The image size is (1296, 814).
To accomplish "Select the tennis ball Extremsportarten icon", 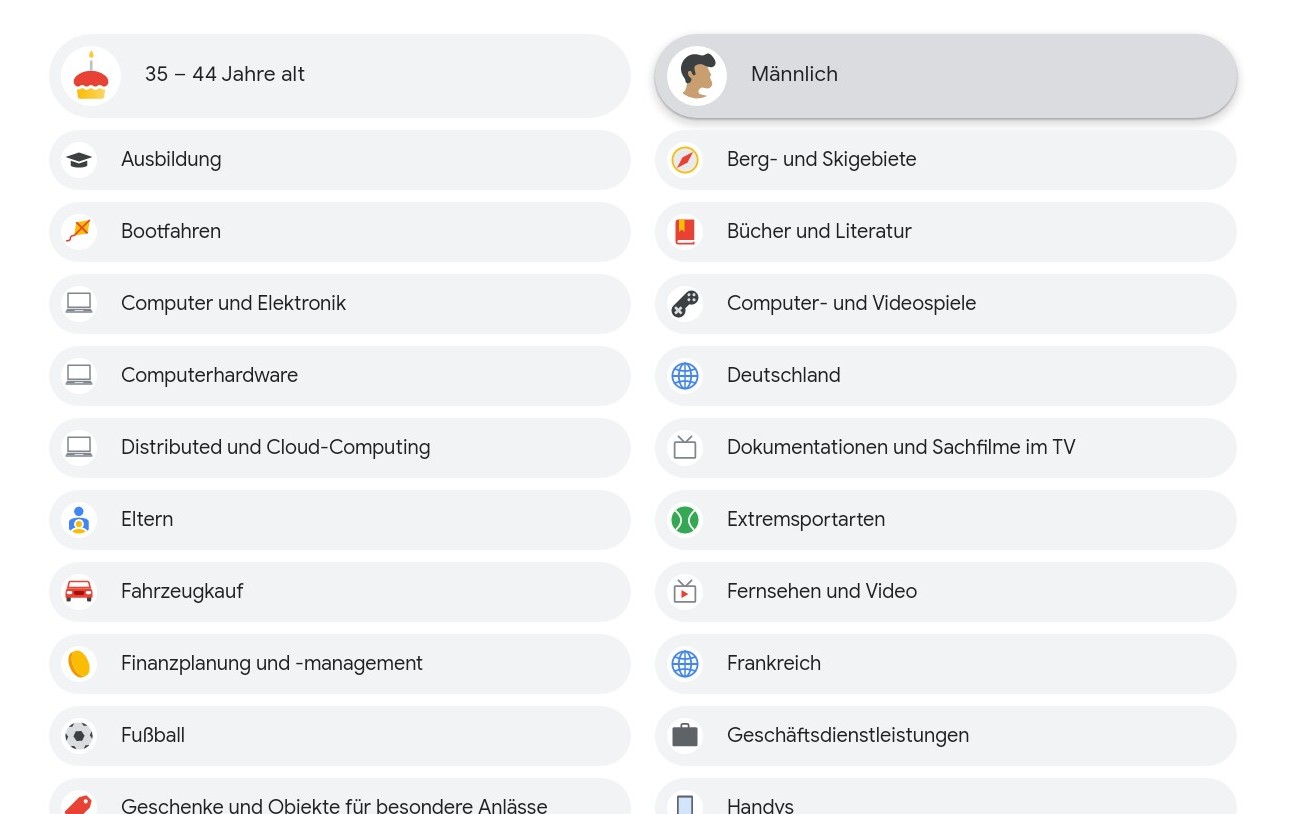I will [685, 519].
